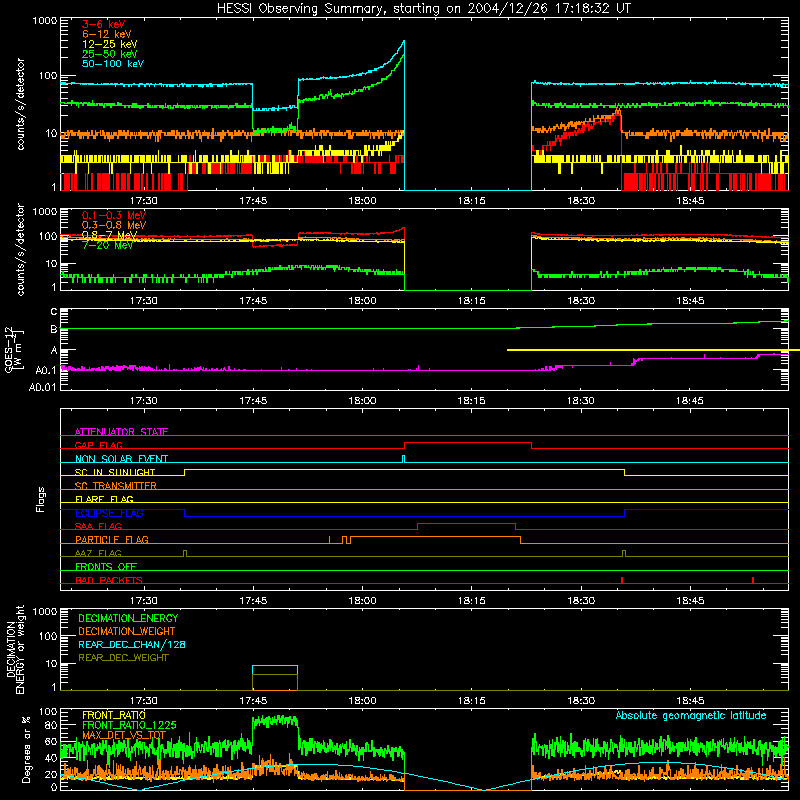Select the SC_TRANSMITTER flag label
This screenshot has width=800, height=800.
[116, 486]
